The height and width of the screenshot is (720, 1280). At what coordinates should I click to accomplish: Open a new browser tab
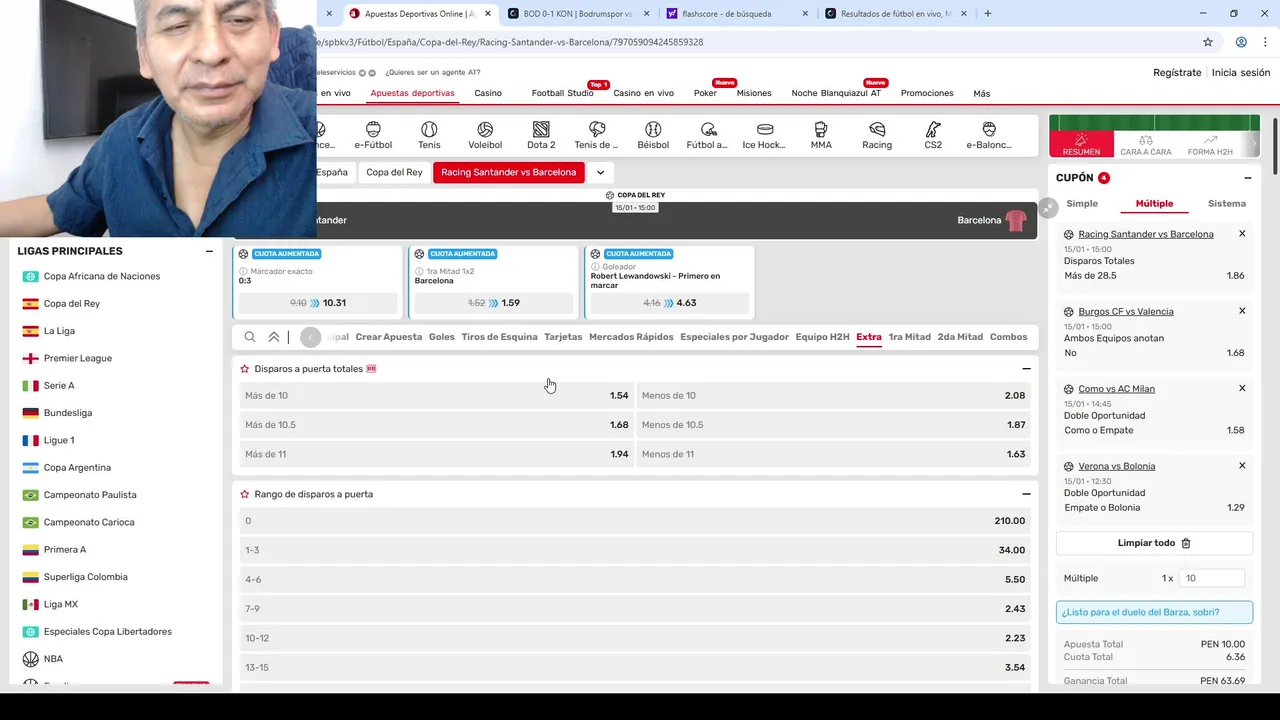coord(988,14)
